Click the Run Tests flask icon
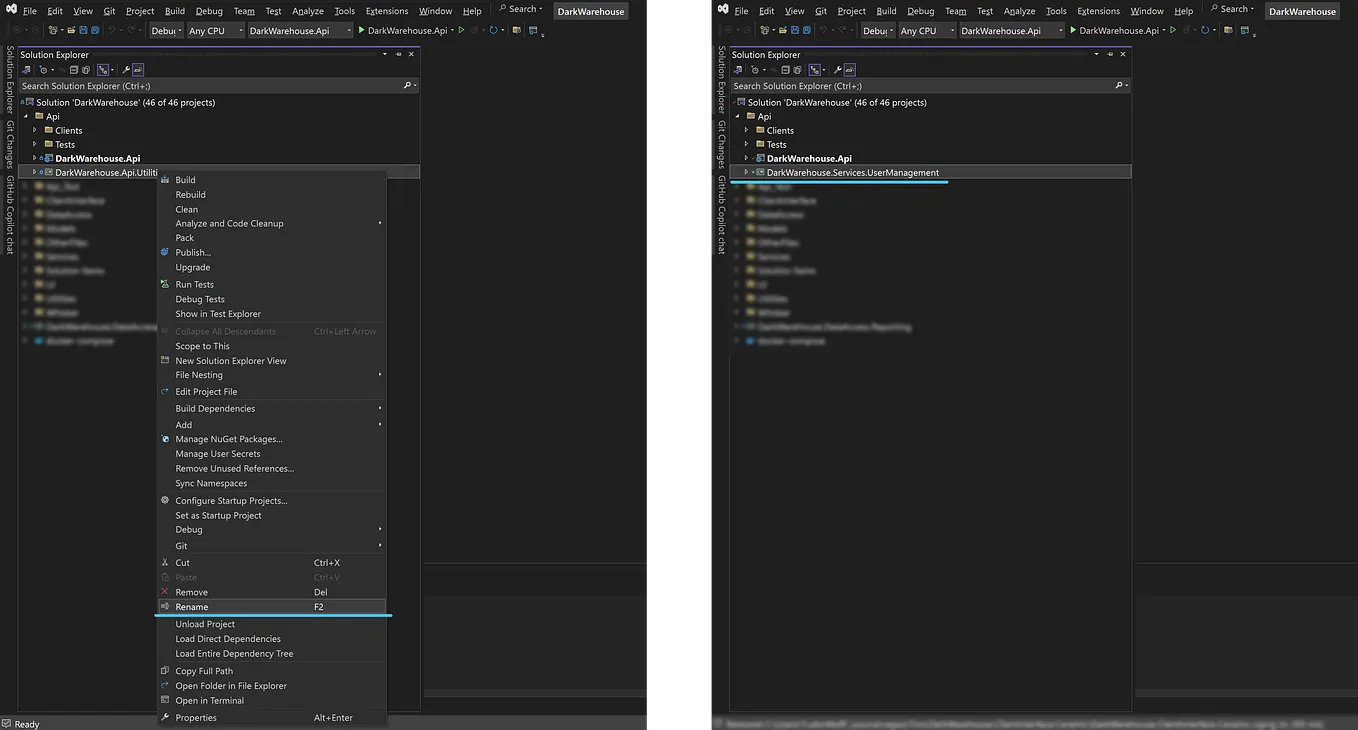Screen dimensions: 1358x730 165,284
